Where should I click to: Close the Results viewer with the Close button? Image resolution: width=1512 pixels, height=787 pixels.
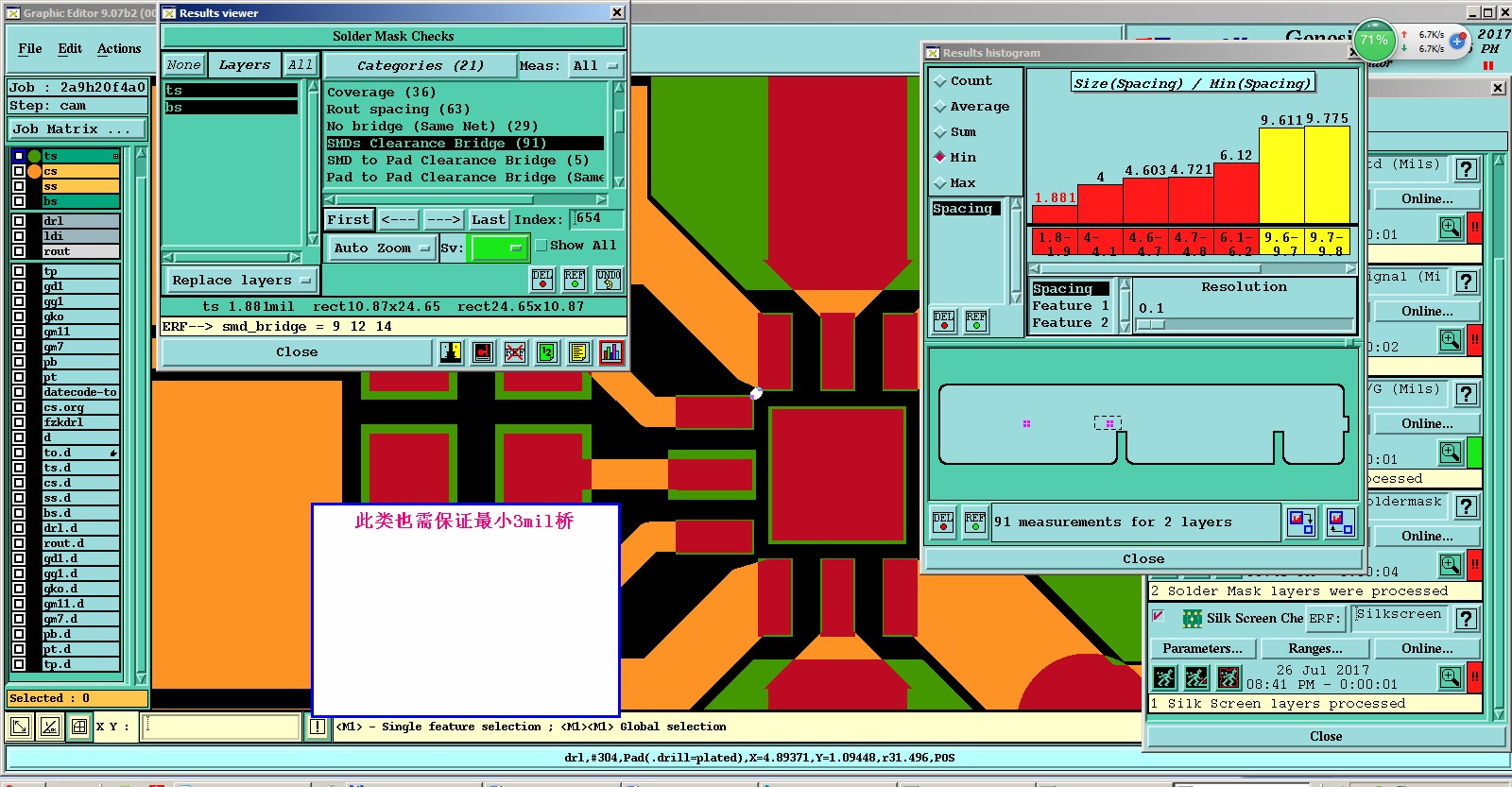pos(297,351)
